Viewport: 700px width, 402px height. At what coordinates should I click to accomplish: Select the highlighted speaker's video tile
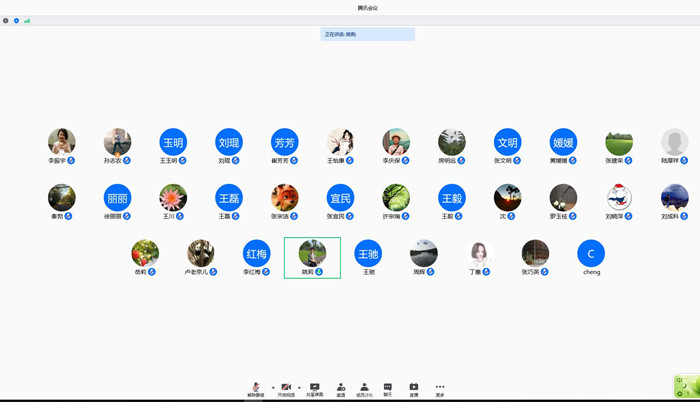[312, 257]
